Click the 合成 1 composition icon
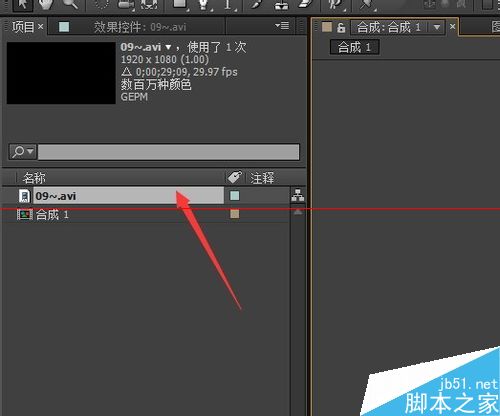 (25, 214)
